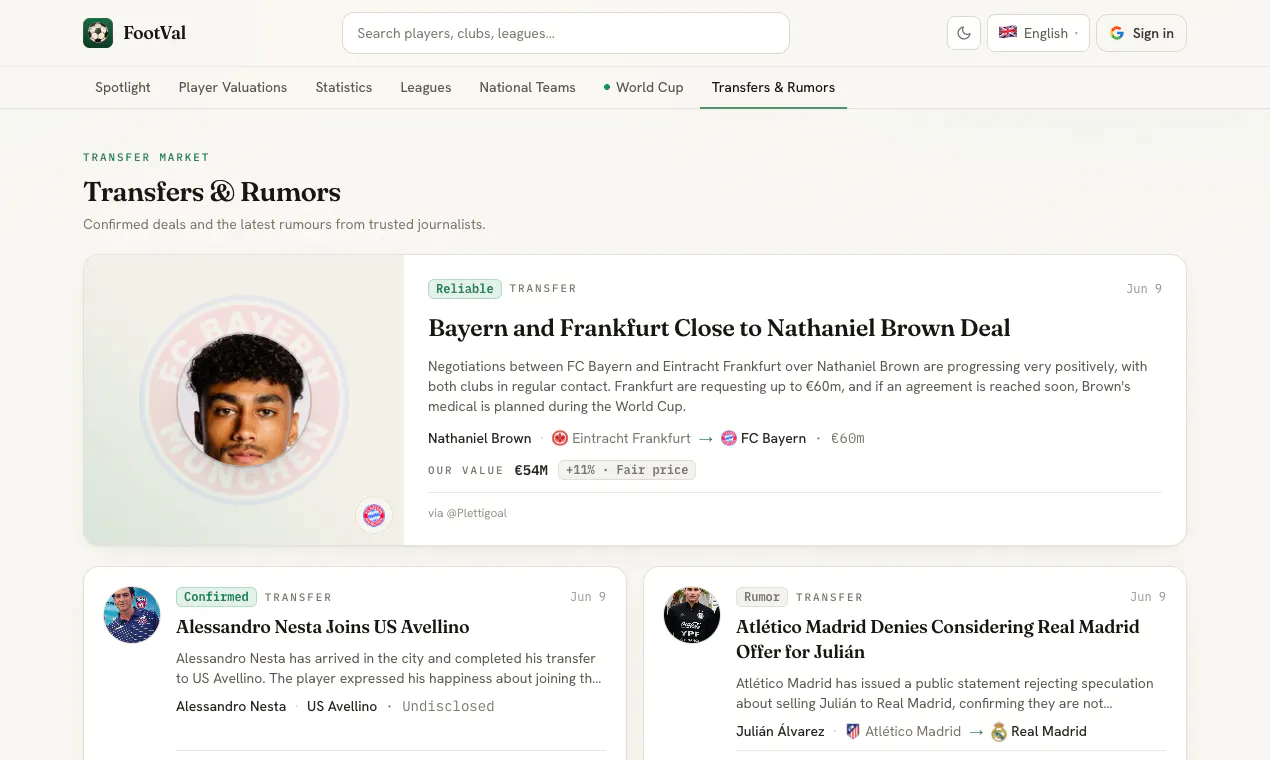1270x760 pixels.
Task: Click the €54M value figure
Action: pyautogui.click(x=531, y=470)
